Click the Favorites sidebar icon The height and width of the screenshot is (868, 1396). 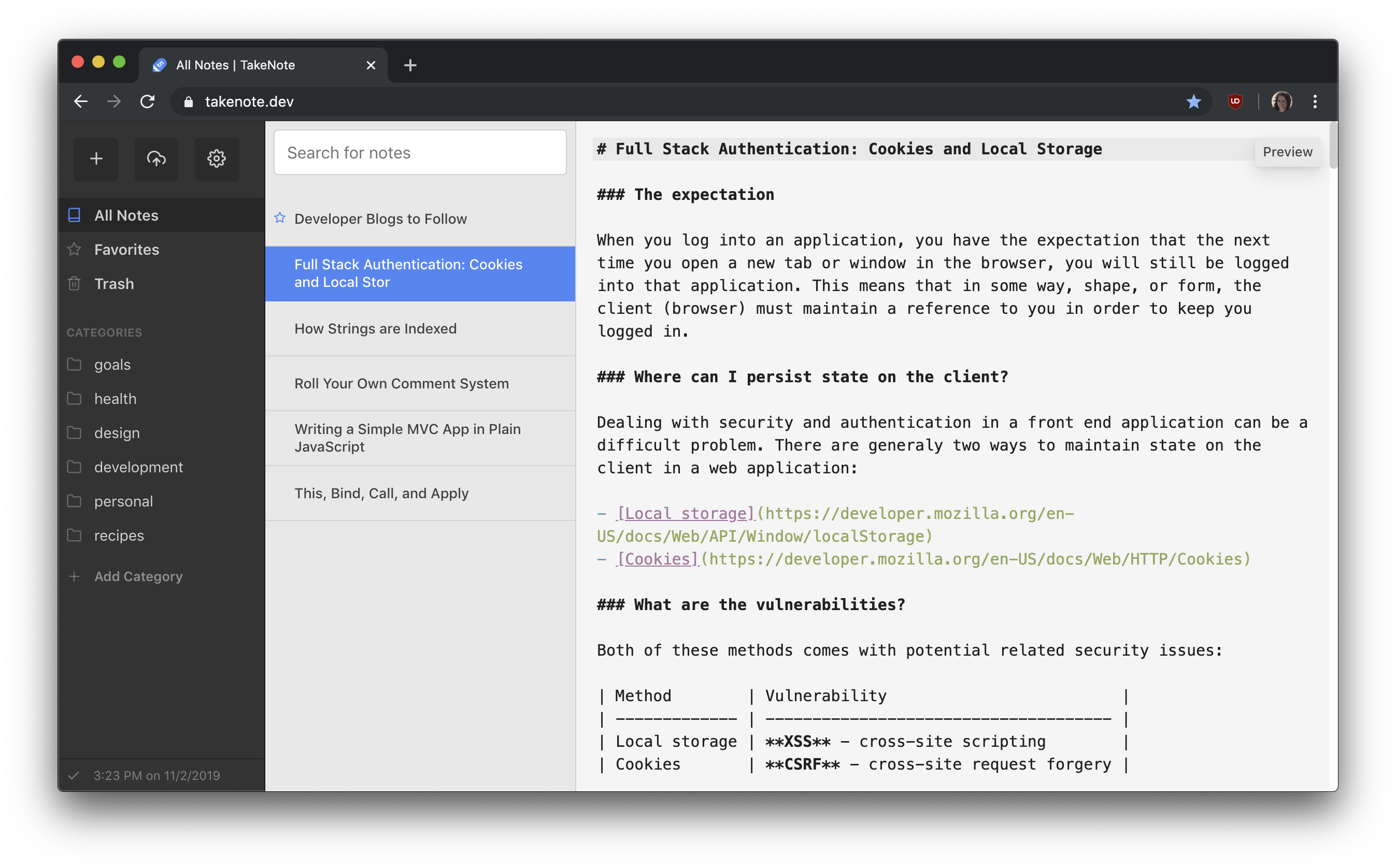click(77, 249)
